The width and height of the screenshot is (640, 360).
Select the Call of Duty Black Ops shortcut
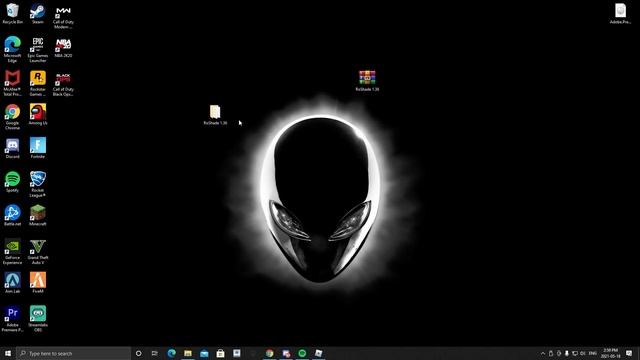63,83
